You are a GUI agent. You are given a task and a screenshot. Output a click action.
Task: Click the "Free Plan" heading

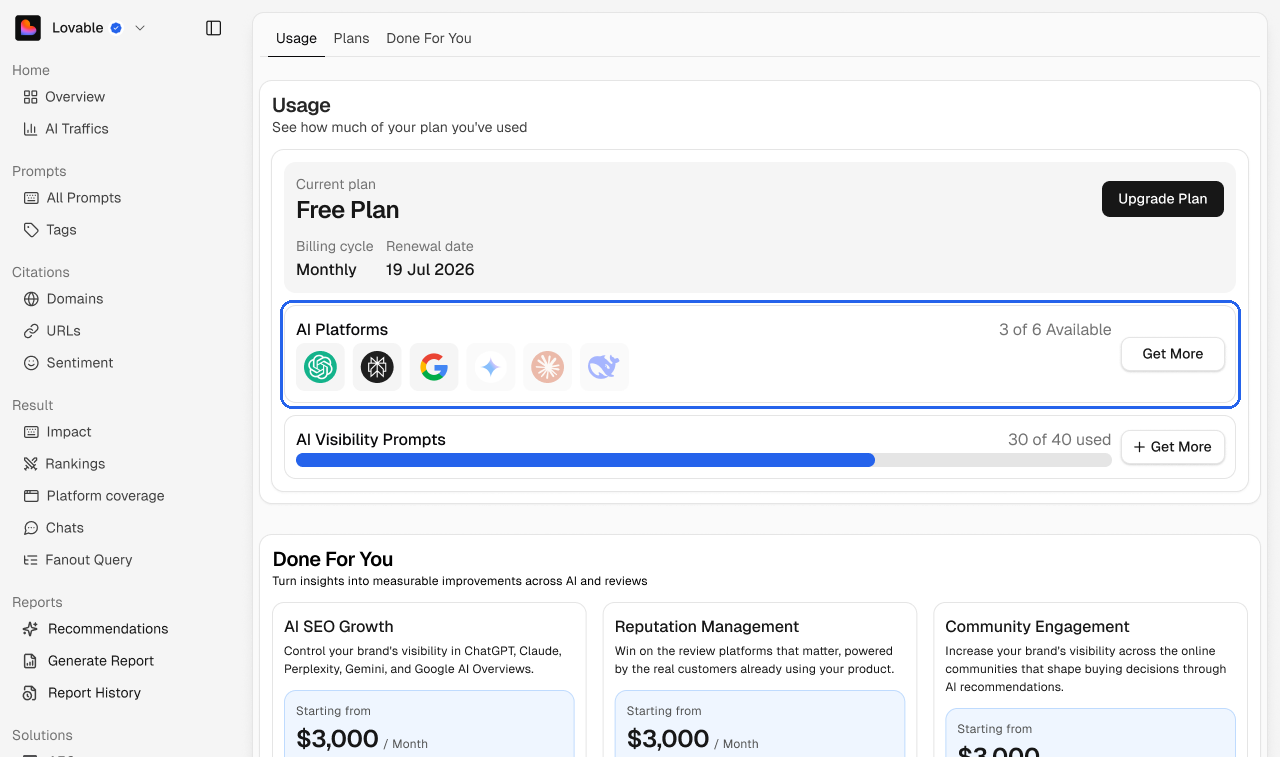(x=348, y=210)
